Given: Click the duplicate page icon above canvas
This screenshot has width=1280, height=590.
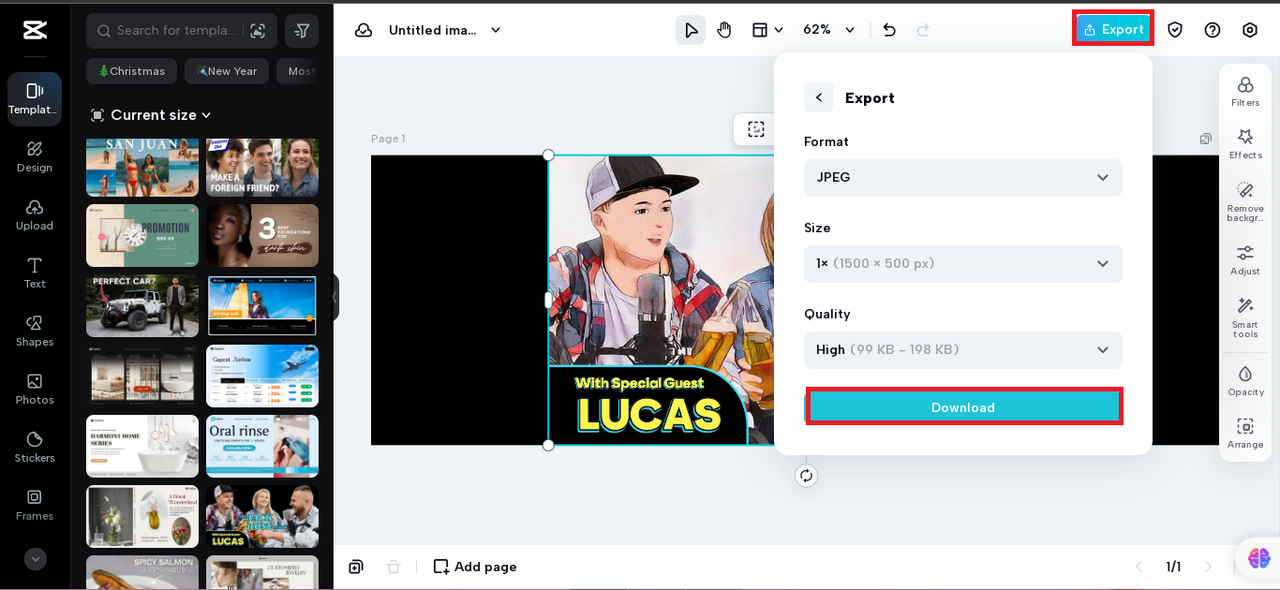Looking at the screenshot, I should (x=1205, y=139).
